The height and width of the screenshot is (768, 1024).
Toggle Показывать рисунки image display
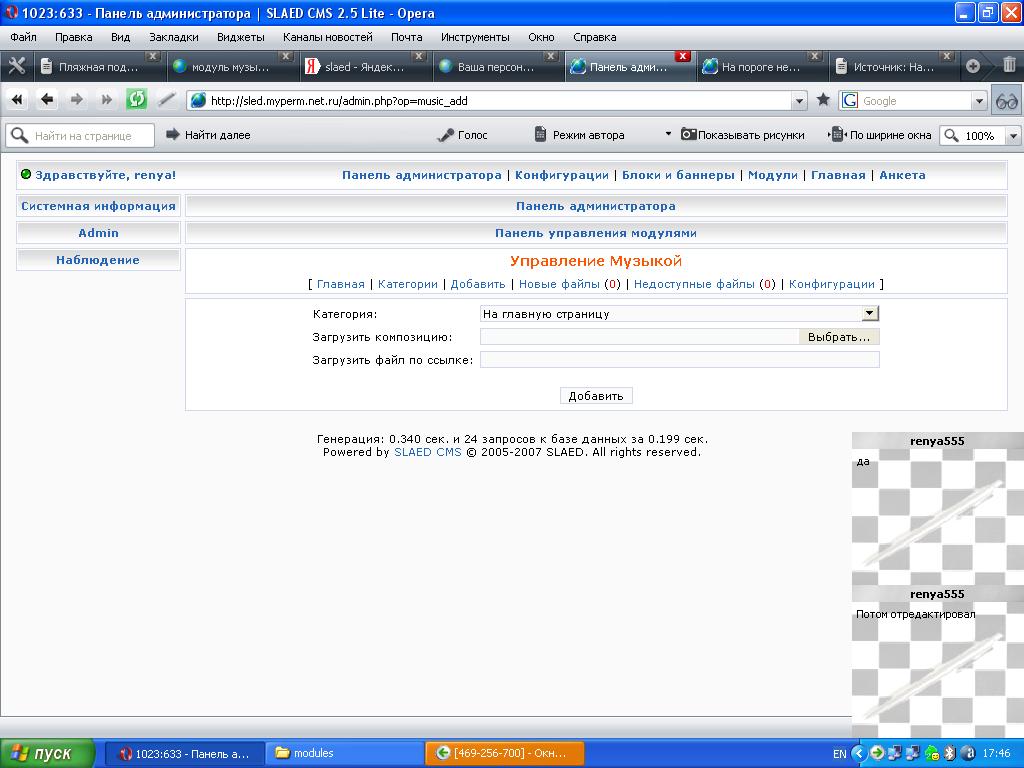pos(742,135)
